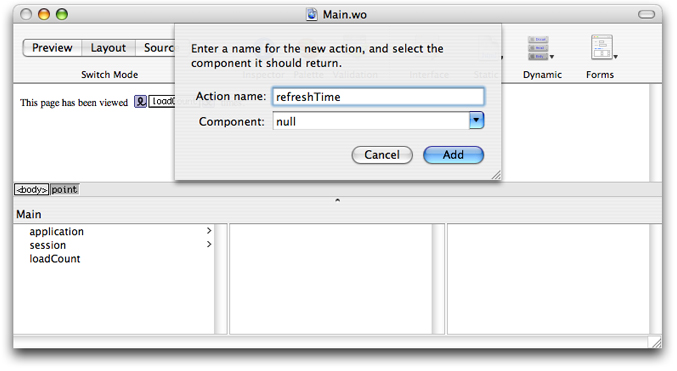Click the split pane collapse arrow
677x371 pixels.
(338, 200)
